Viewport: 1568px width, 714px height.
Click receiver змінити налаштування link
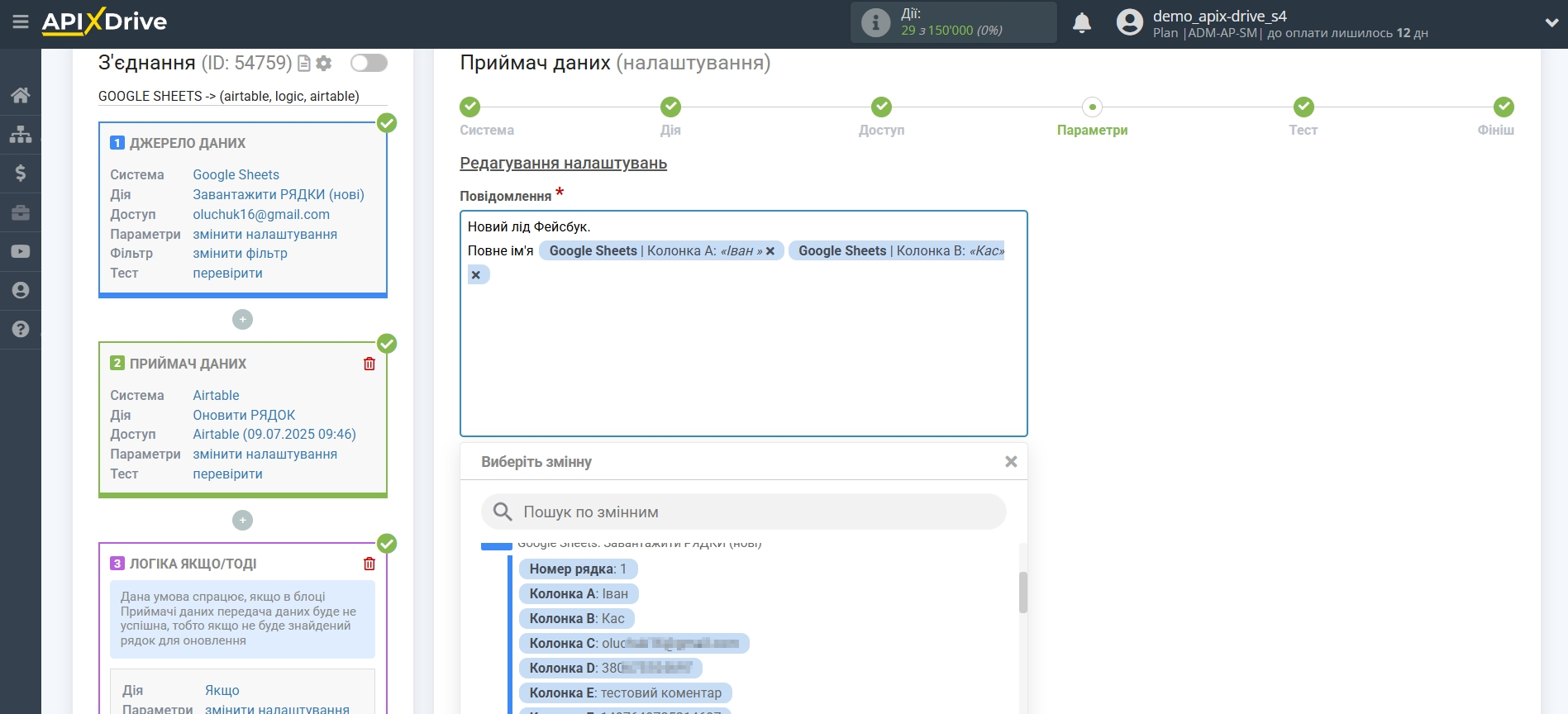(265, 454)
